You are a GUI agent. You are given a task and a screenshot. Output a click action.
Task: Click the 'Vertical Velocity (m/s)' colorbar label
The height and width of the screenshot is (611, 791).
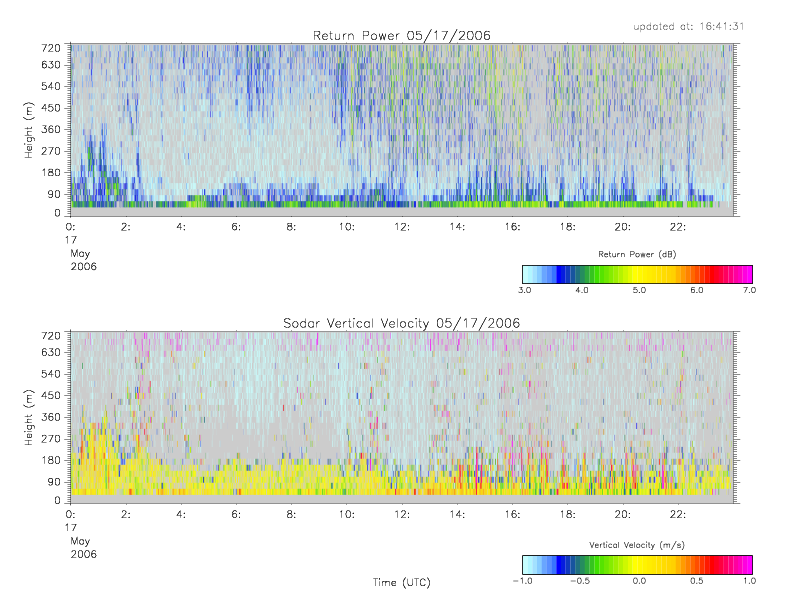(x=637, y=545)
